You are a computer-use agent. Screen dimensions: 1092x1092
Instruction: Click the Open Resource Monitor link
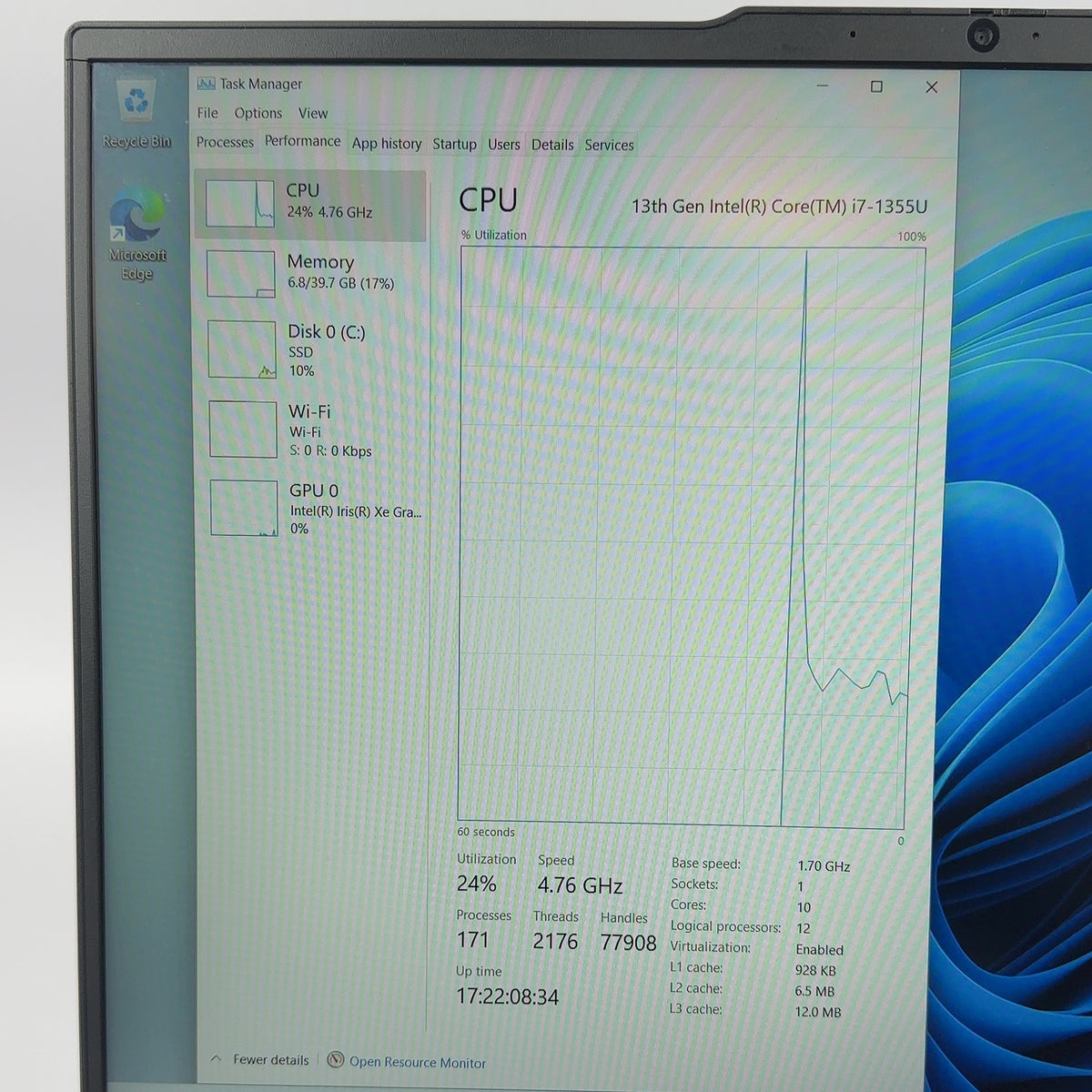418,1062
